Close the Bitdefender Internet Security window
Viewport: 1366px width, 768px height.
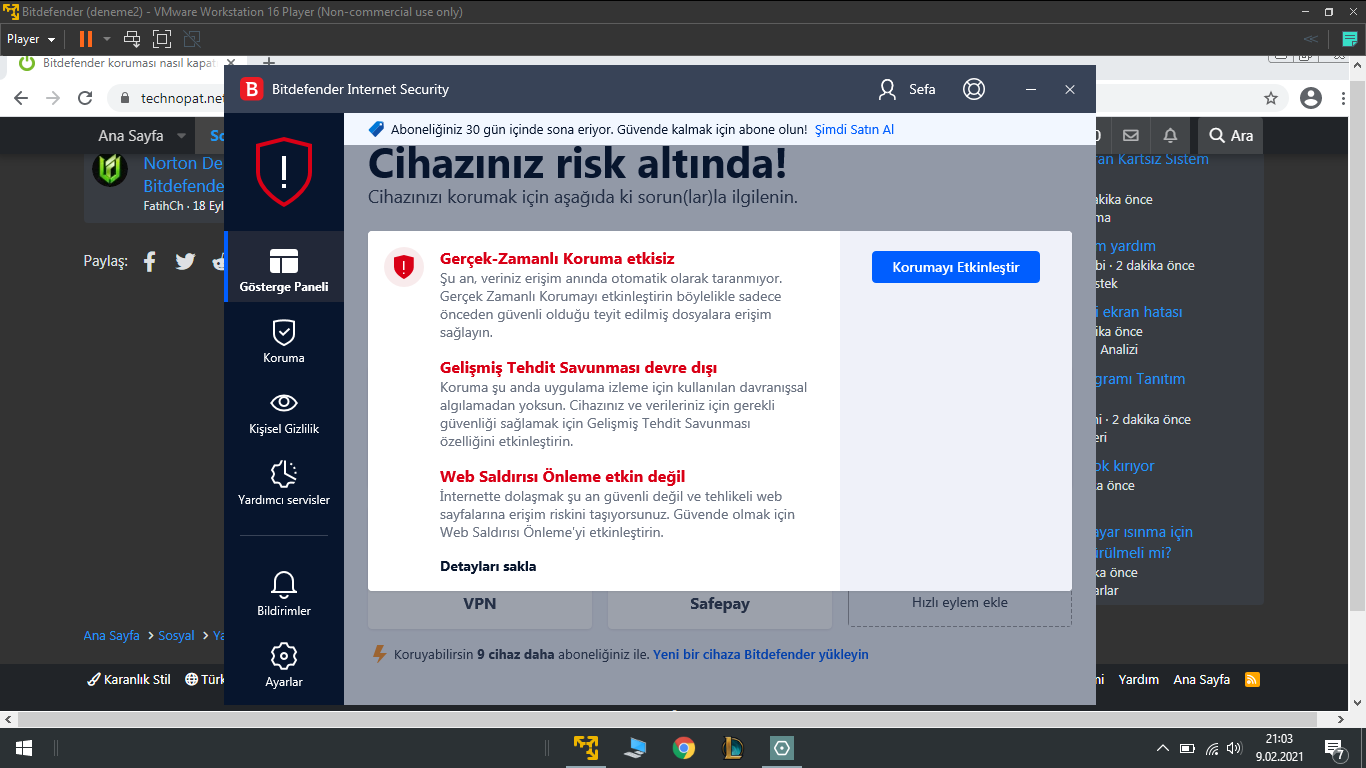pos(1070,89)
